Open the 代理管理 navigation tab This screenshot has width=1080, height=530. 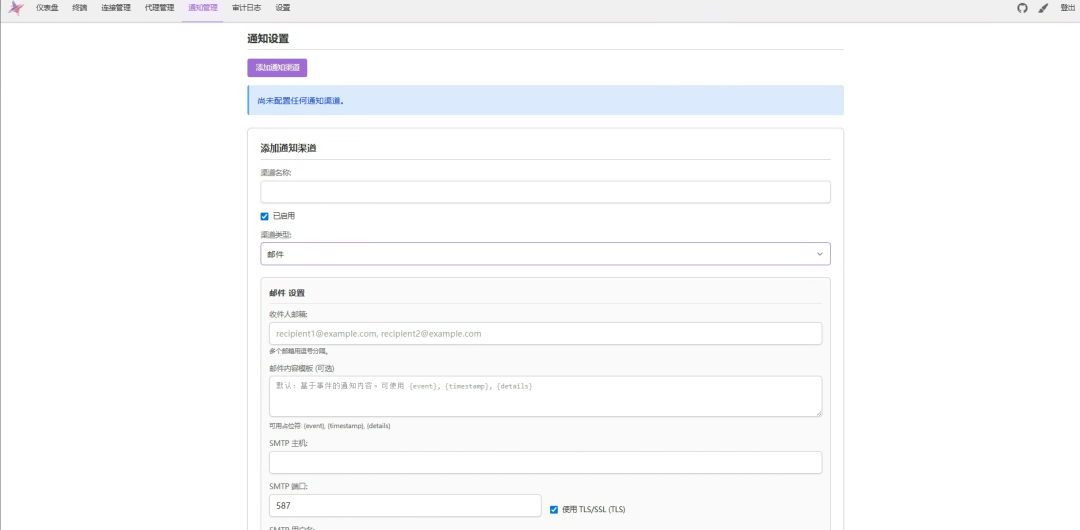tap(159, 8)
